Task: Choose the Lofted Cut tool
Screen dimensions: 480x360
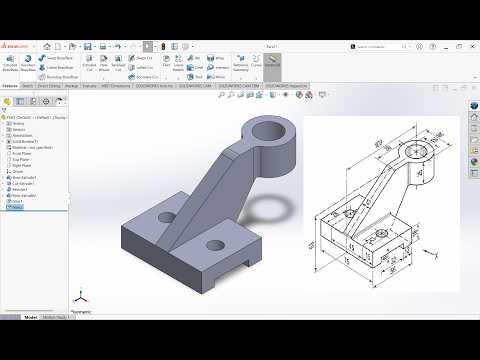Action: tap(141, 68)
